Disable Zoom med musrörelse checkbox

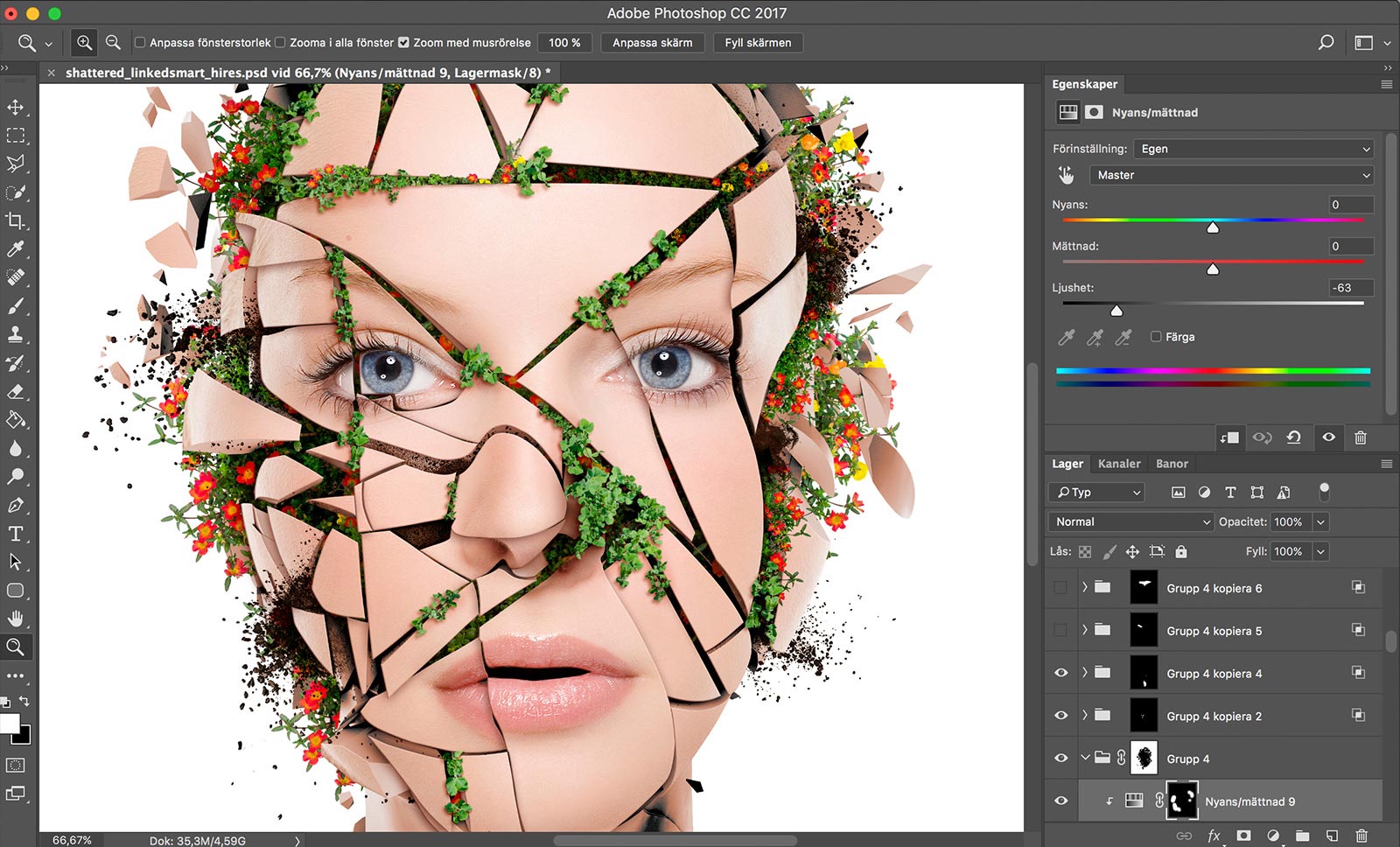coord(403,42)
